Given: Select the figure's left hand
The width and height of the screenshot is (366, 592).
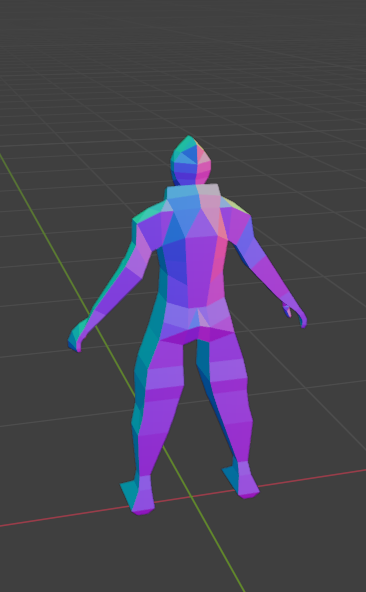Looking at the screenshot, I should click(x=76, y=336).
